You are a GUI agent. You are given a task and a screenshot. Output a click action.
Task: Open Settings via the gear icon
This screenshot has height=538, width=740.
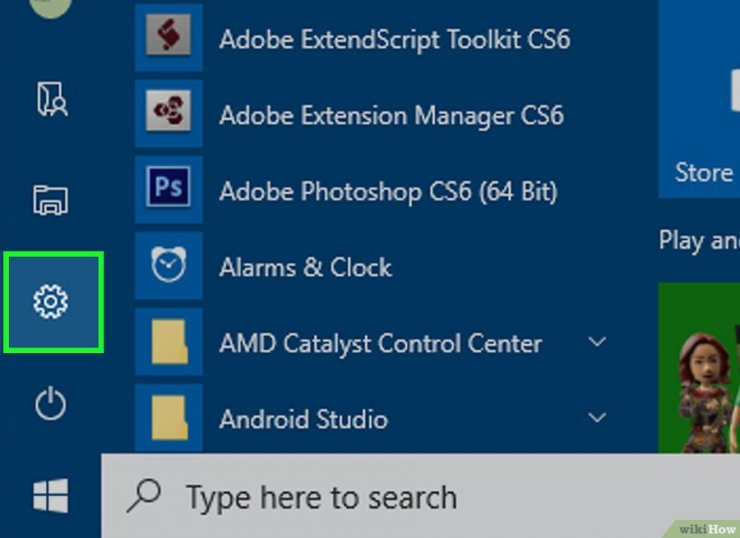pyautogui.click(x=50, y=301)
